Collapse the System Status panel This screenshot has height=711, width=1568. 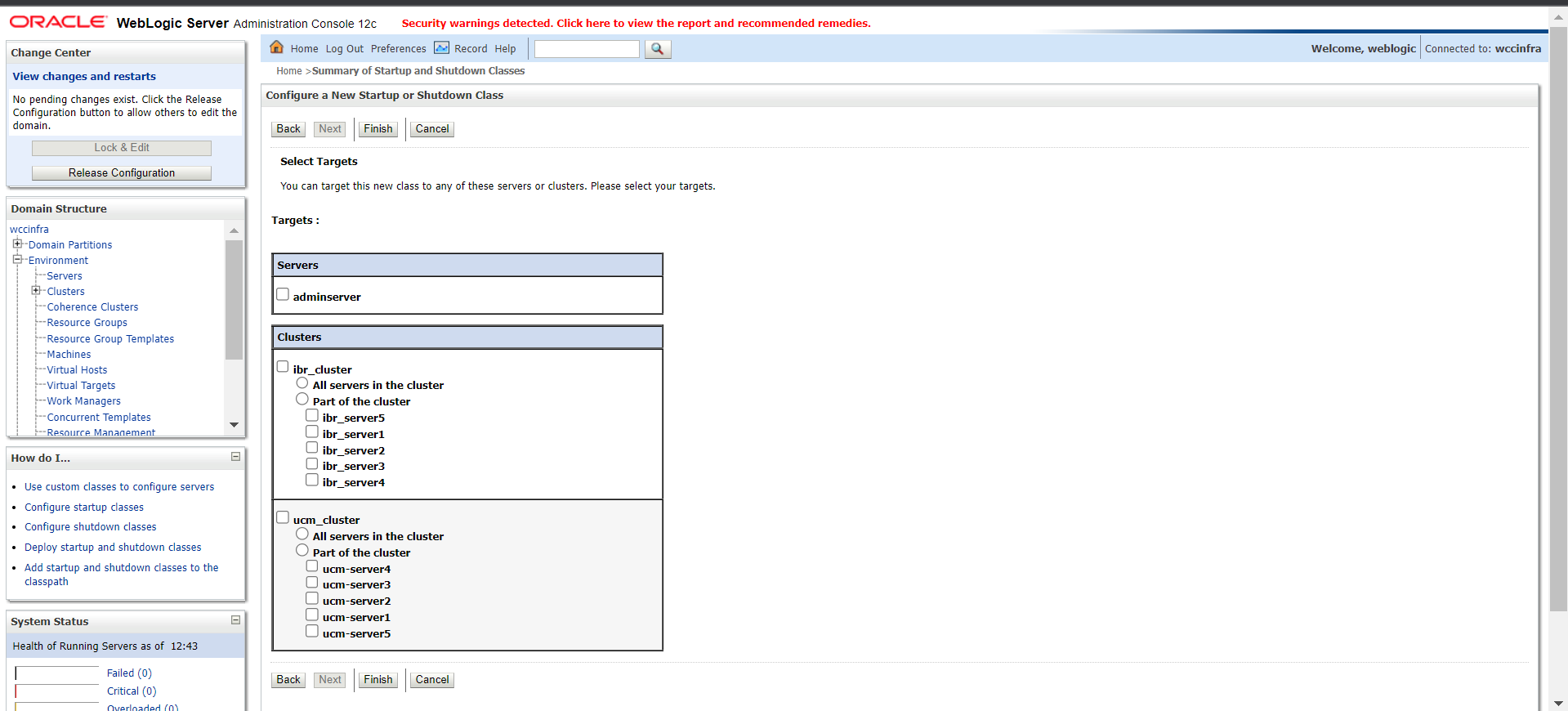pyautogui.click(x=235, y=620)
